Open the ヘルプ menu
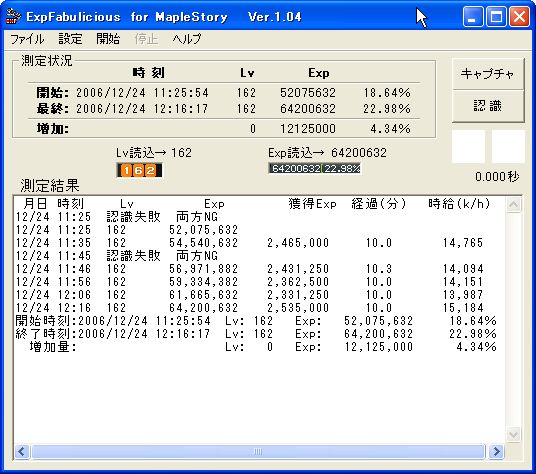 pos(187,39)
